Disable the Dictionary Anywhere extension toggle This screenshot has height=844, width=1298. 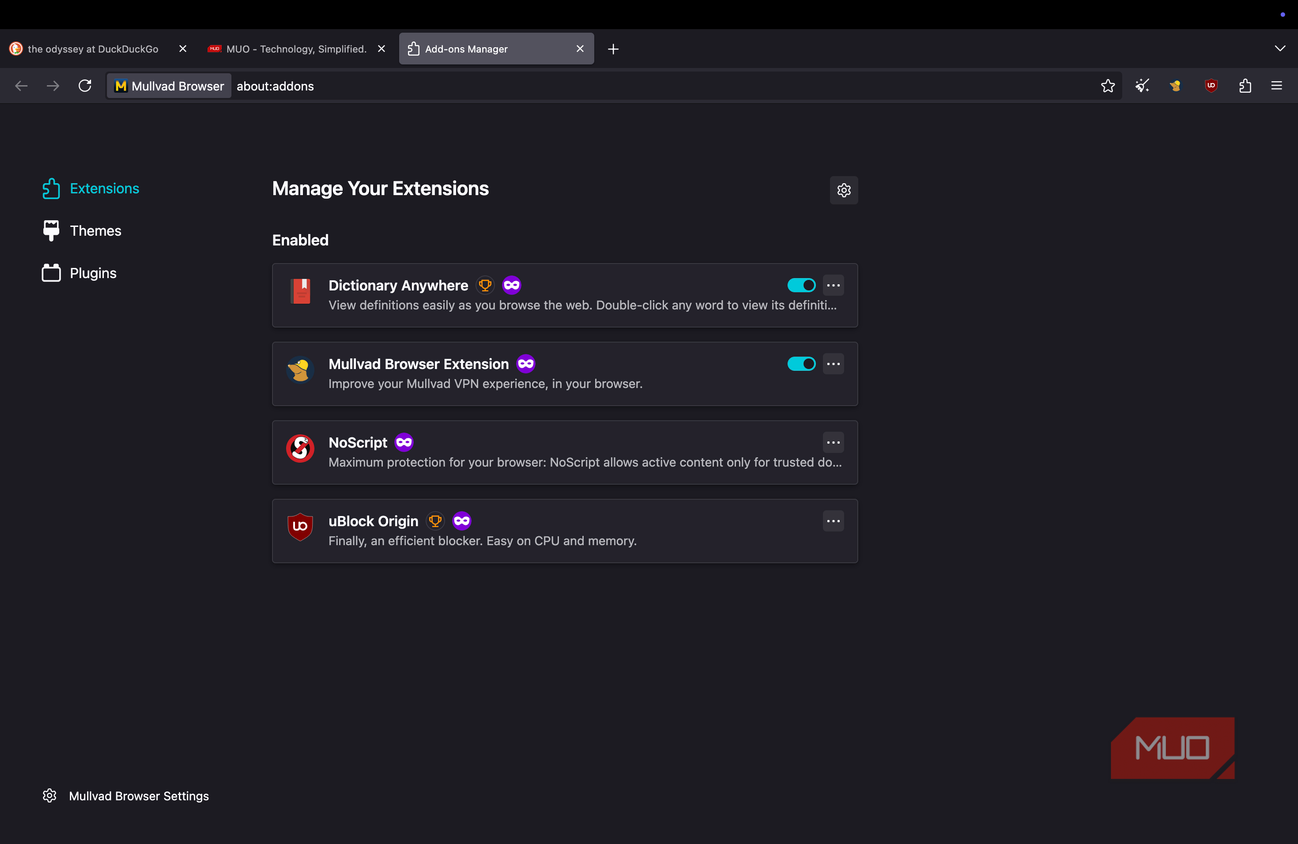click(x=802, y=285)
